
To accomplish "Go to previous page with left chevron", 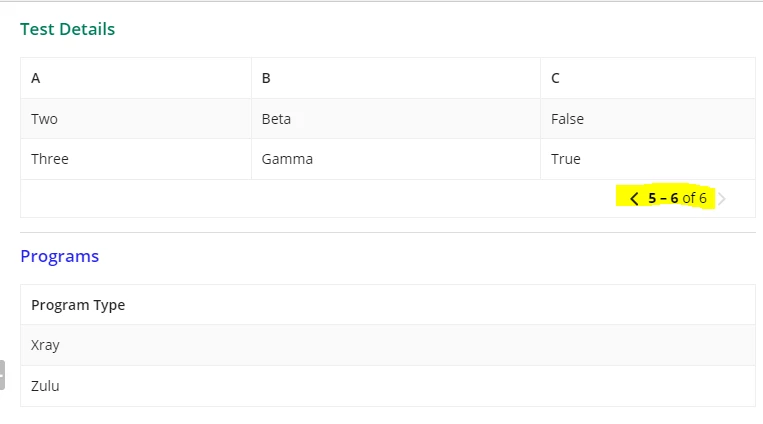I will pyautogui.click(x=634, y=199).
